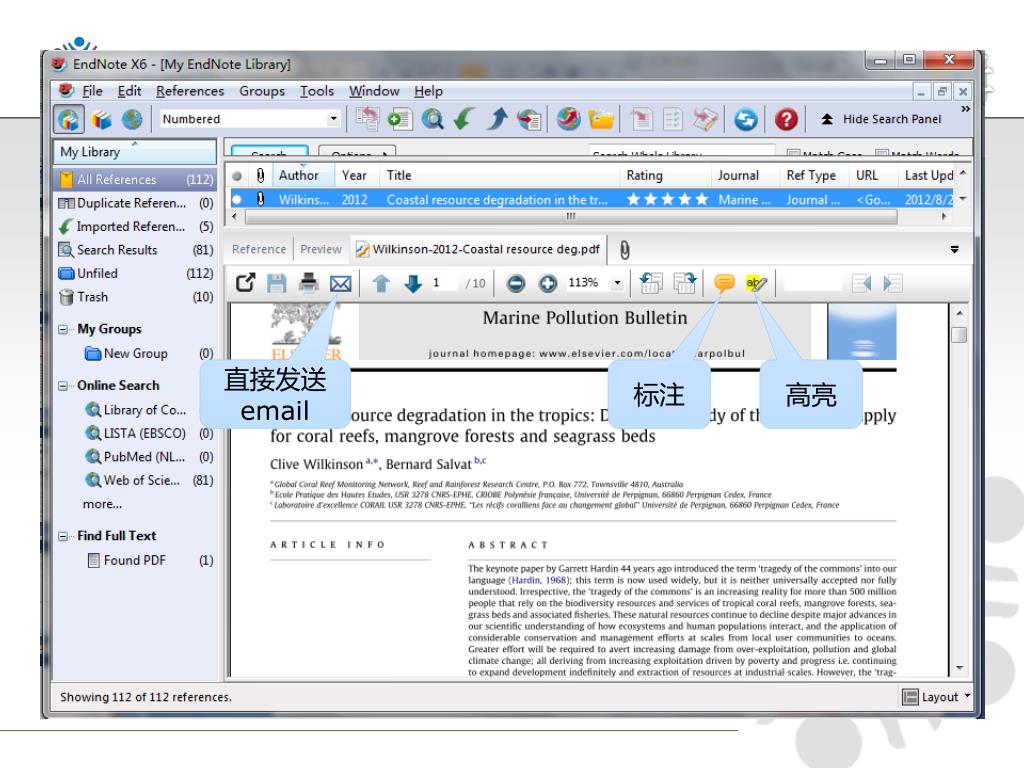
Task: Select the Wilkinson-2012 PDF tab
Action: (x=478, y=249)
